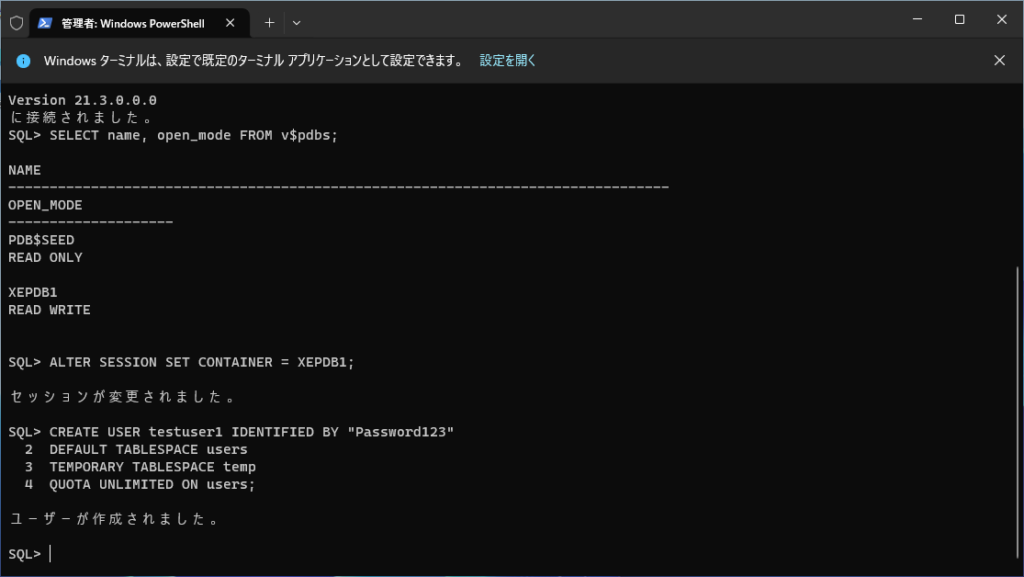Click the notification message about default terminal
The height and width of the screenshot is (577, 1024).
[253, 61]
